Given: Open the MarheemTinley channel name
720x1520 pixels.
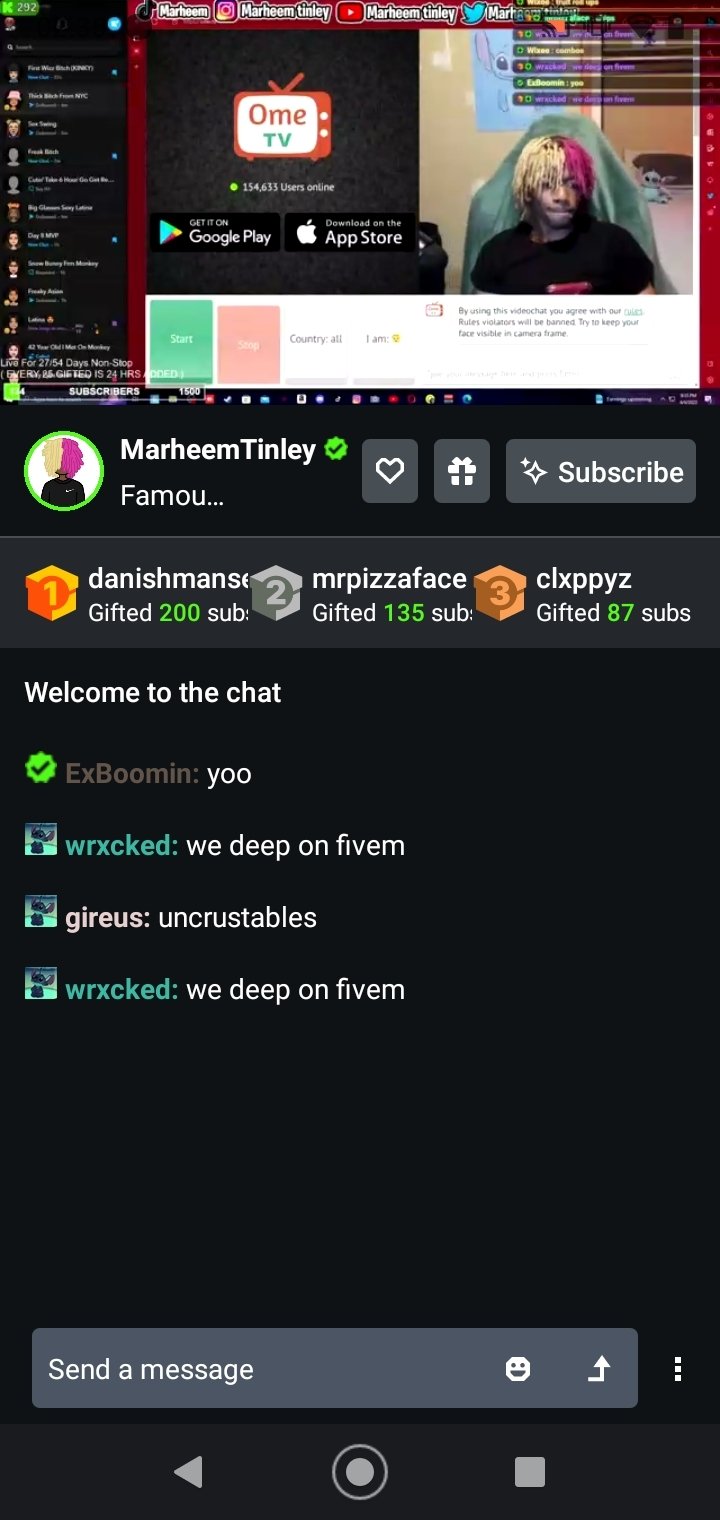Looking at the screenshot, I should [x=218, y=450].
